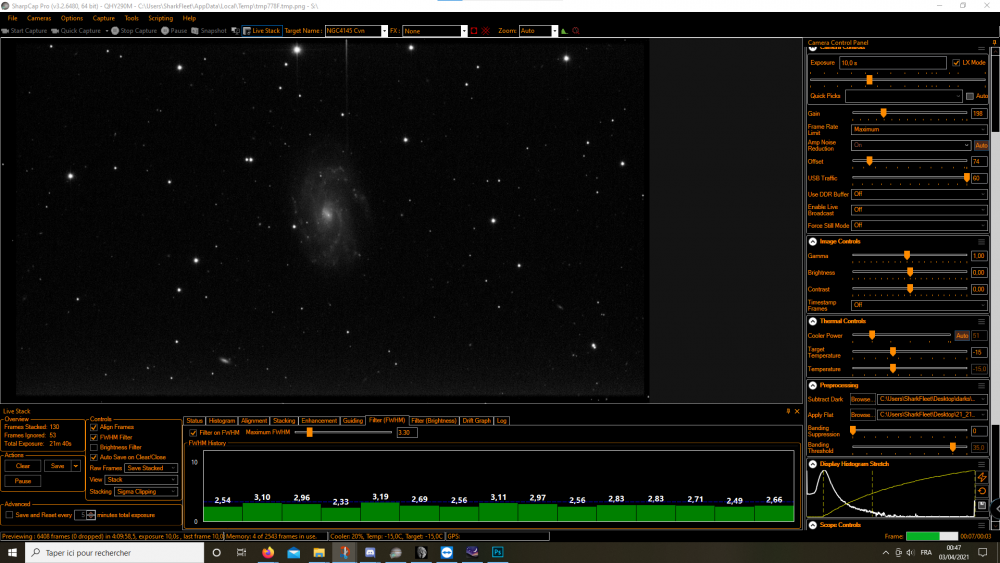Open the Stacking algorithm dropdown
The image size is (1000, 563).
pyautogui.click(x=146, y=492)
